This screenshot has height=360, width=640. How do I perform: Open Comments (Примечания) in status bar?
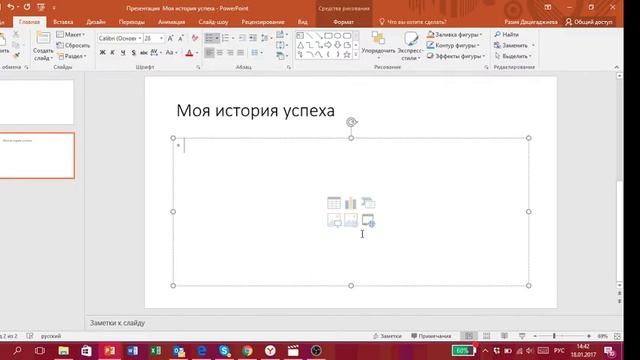click(431, 336)
